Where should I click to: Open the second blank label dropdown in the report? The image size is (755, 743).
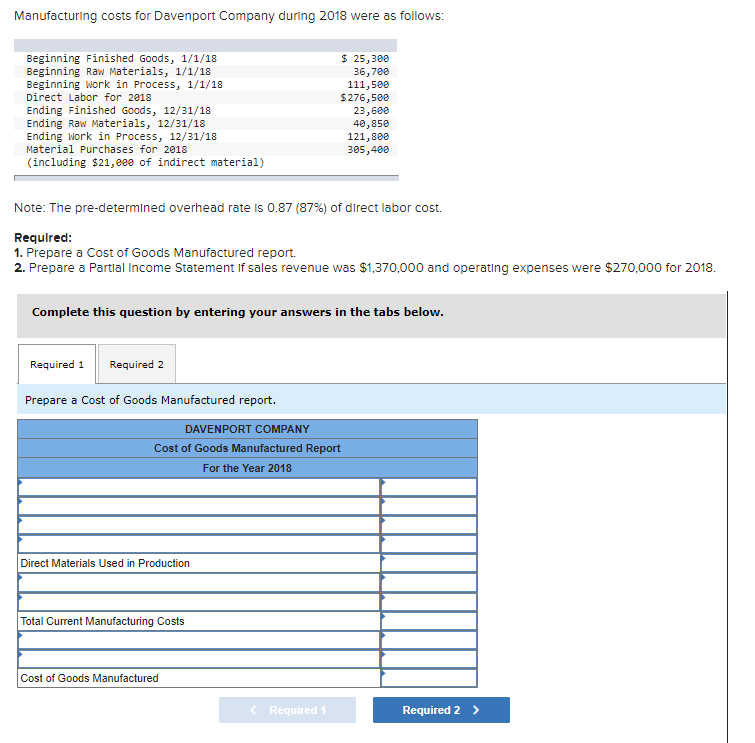tap(199, 506)
